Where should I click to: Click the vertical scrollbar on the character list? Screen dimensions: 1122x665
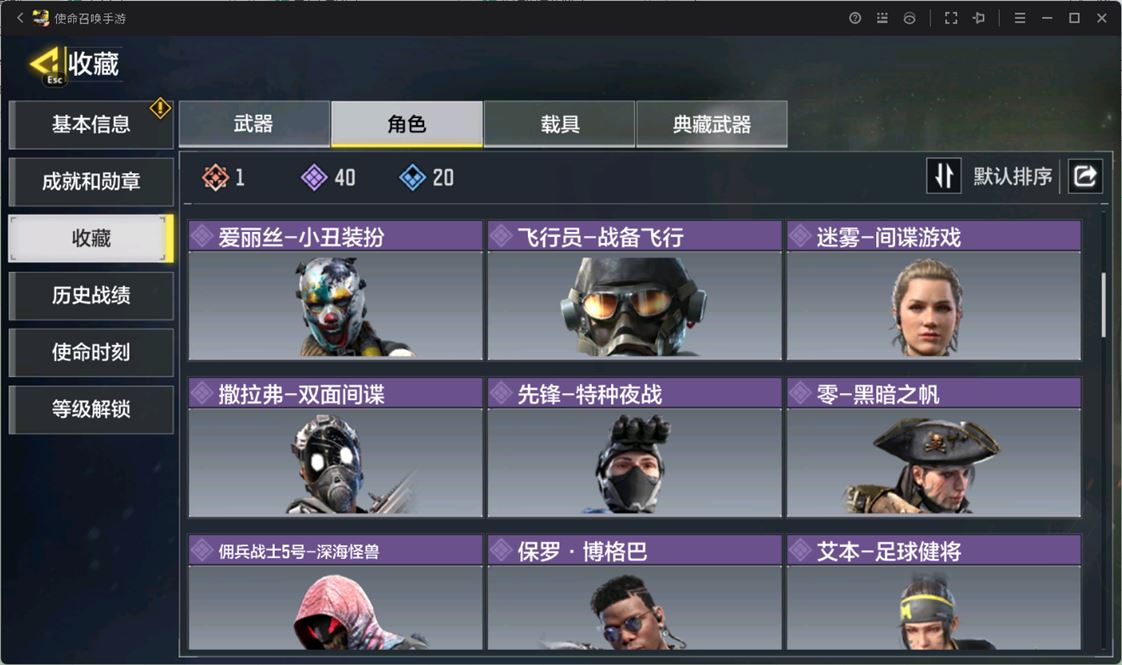(1103, 304)
